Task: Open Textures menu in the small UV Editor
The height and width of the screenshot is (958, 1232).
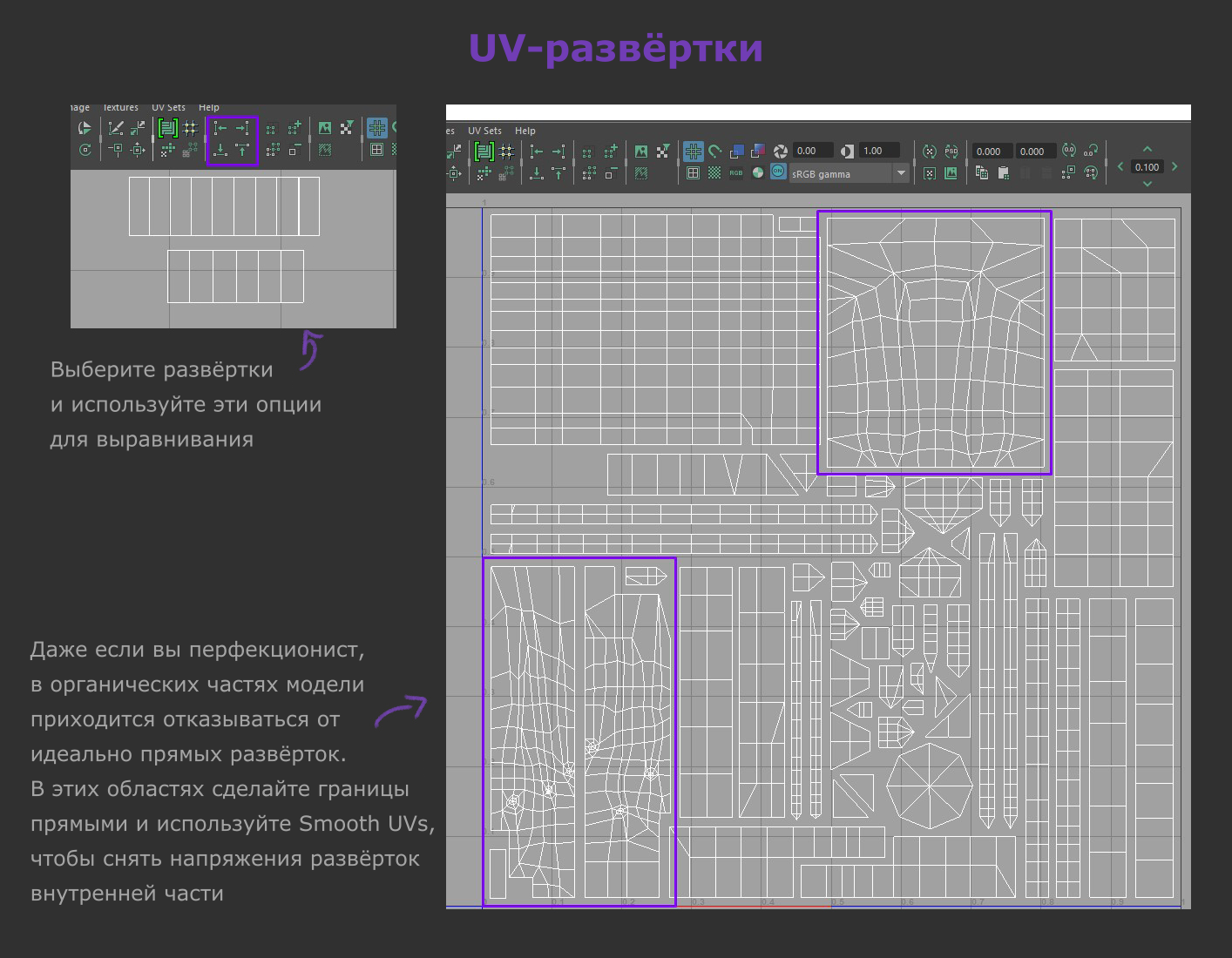Action: pos(120,108)
